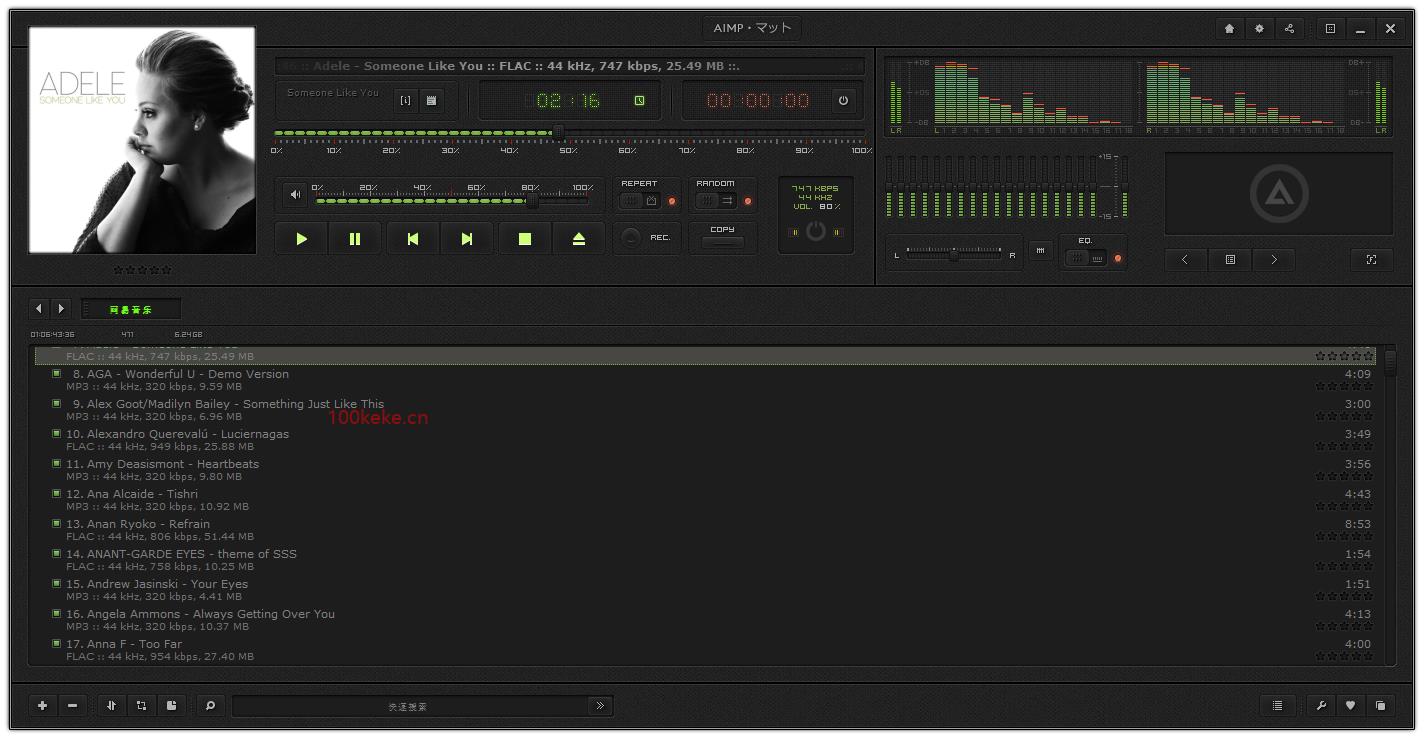The image size is (1425, 739).
Task: Open track info [i] button
Action: 405,100
